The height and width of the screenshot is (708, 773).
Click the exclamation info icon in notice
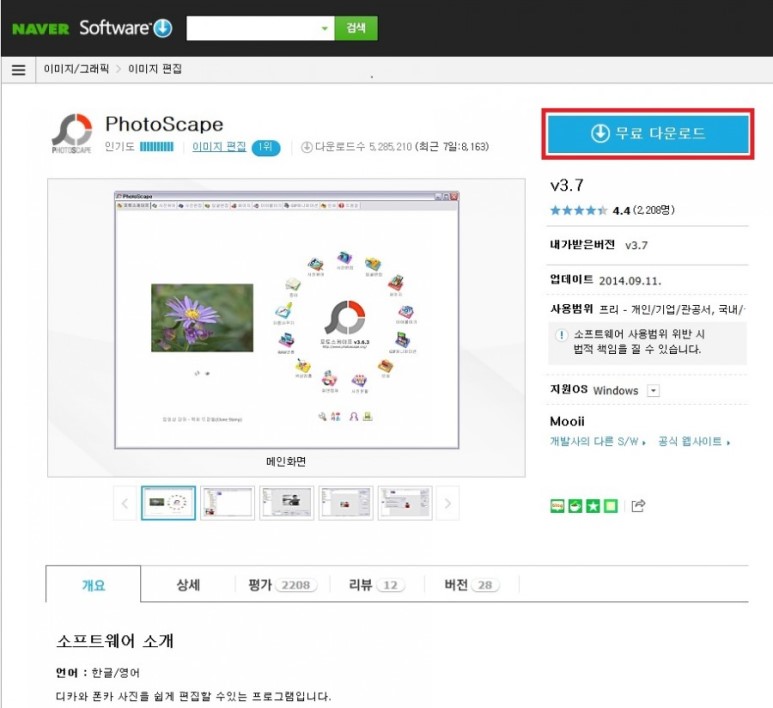click(x=561, y=335)
